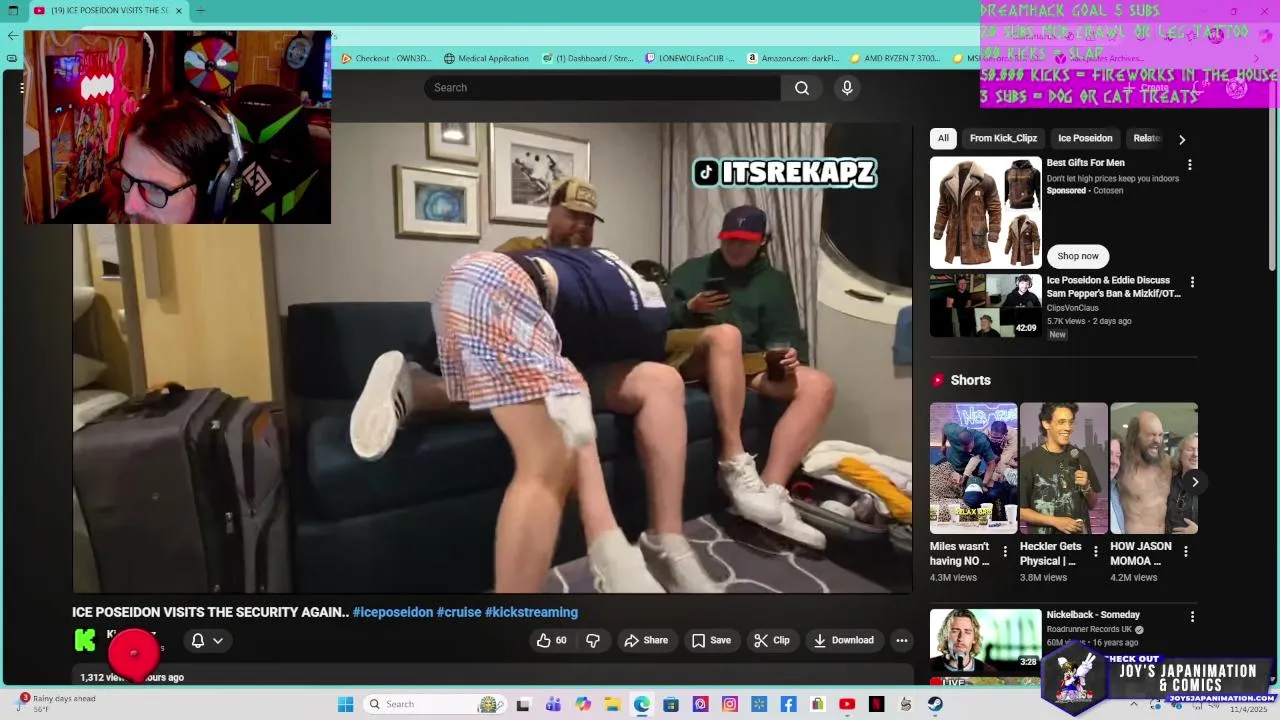Image resolution: width=1280 pixels, height=720 pixels.
Task: Open a new browser tab
Action: [200, 10]
